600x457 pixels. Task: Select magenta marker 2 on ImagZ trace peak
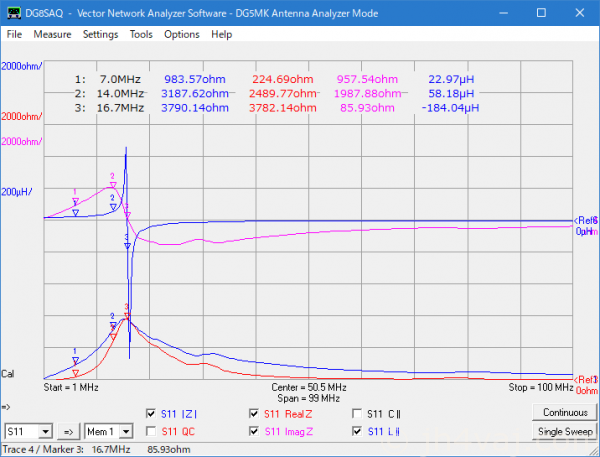point(112,185)
